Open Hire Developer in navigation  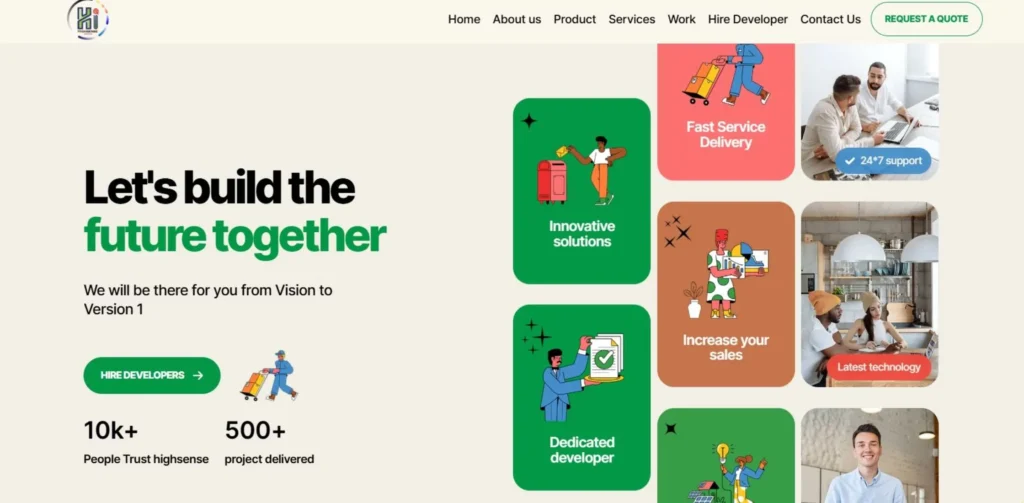[748, 20]
